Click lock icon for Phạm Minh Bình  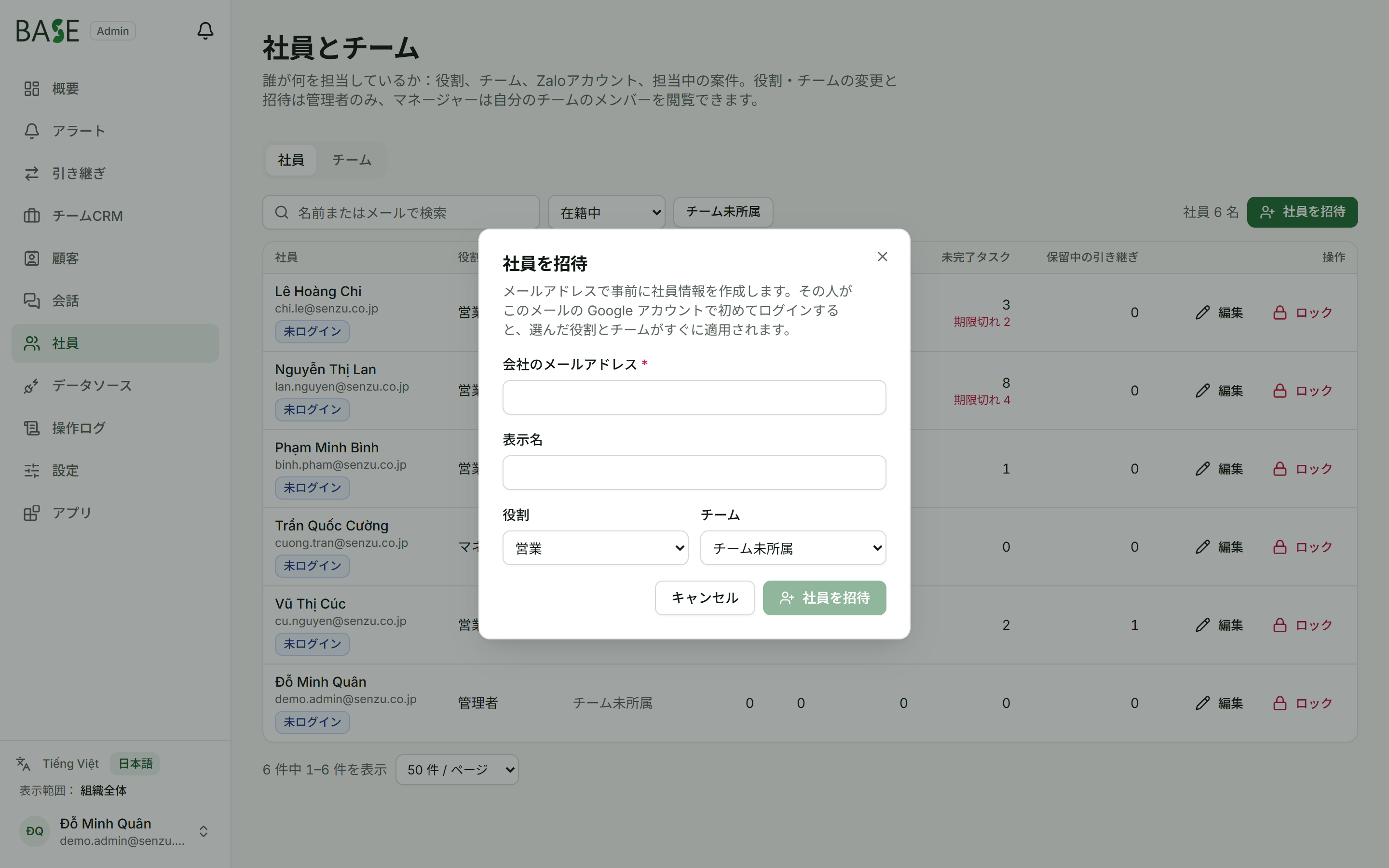tap(1280, 468)
